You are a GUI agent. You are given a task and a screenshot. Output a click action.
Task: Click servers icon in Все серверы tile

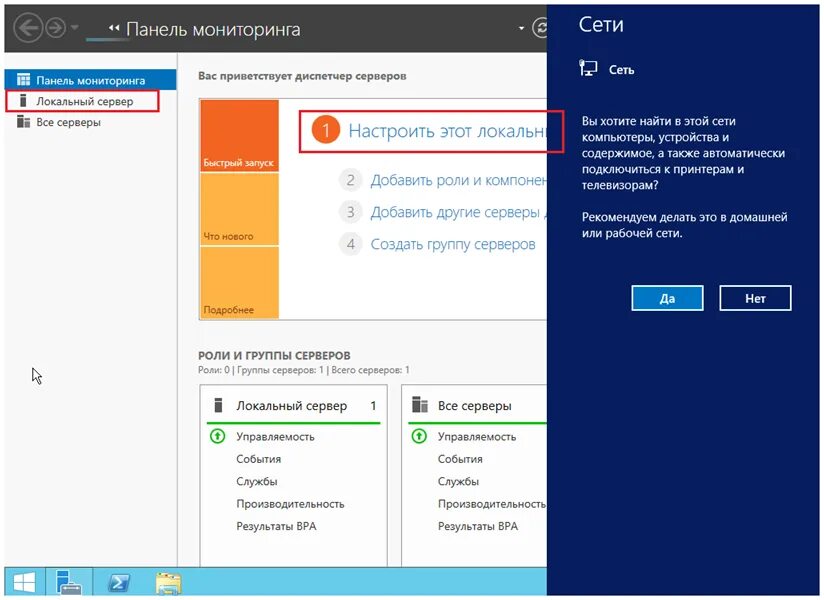click(420, 405)
